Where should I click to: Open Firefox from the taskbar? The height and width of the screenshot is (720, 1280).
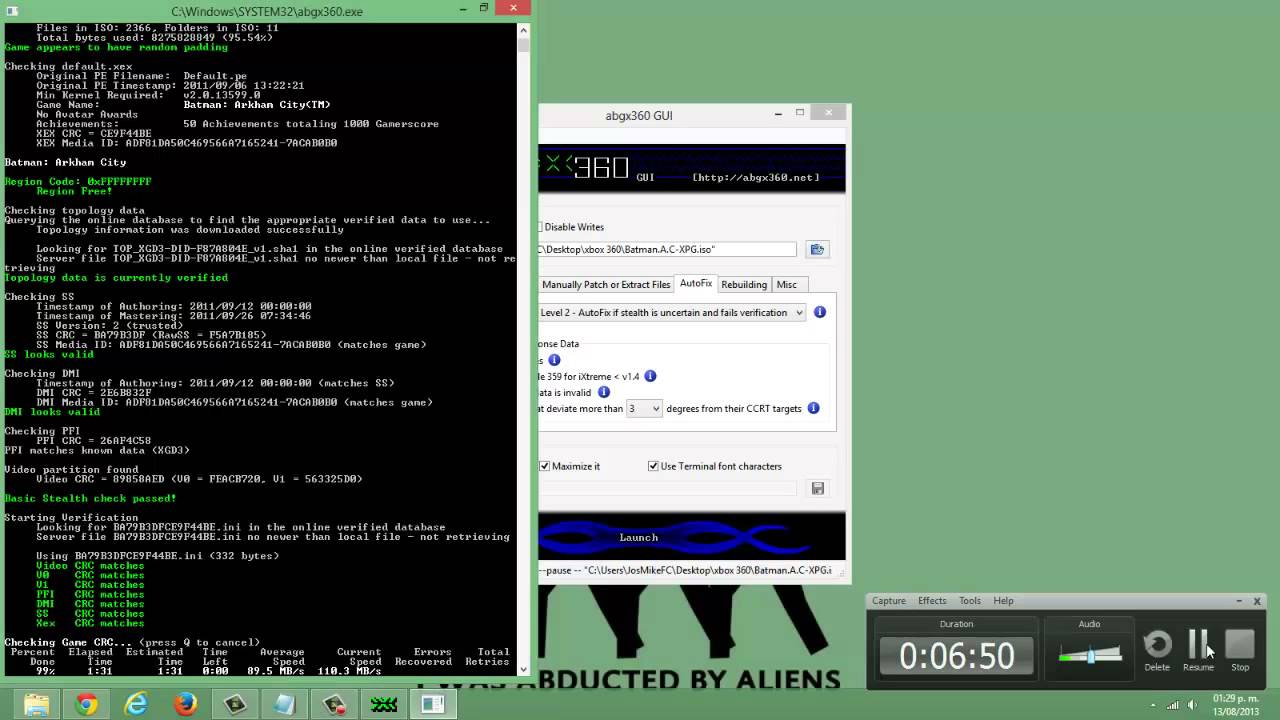click(185, 704)
